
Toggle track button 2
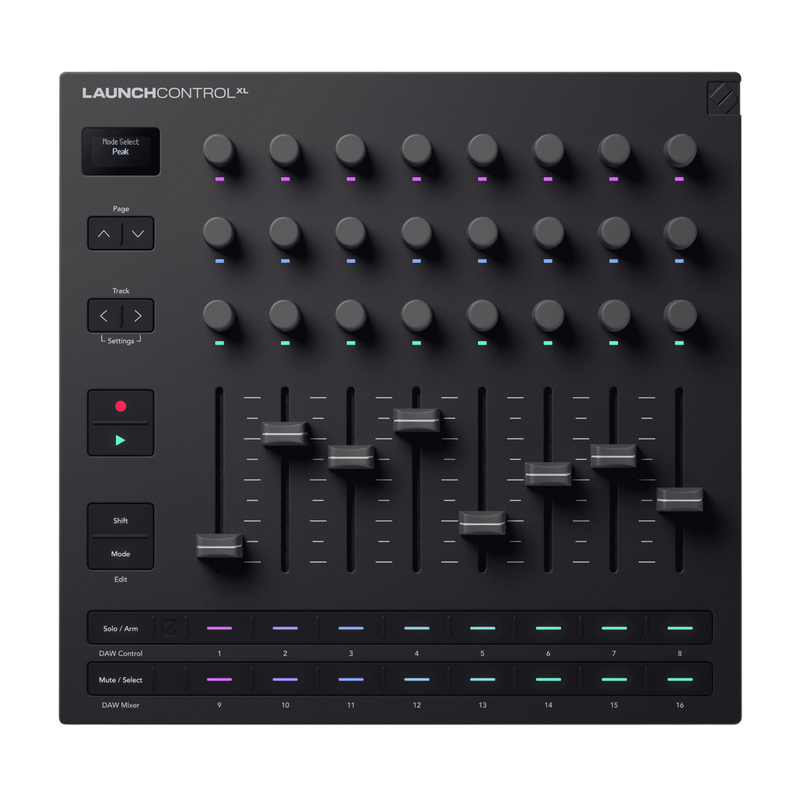point(285,628)
